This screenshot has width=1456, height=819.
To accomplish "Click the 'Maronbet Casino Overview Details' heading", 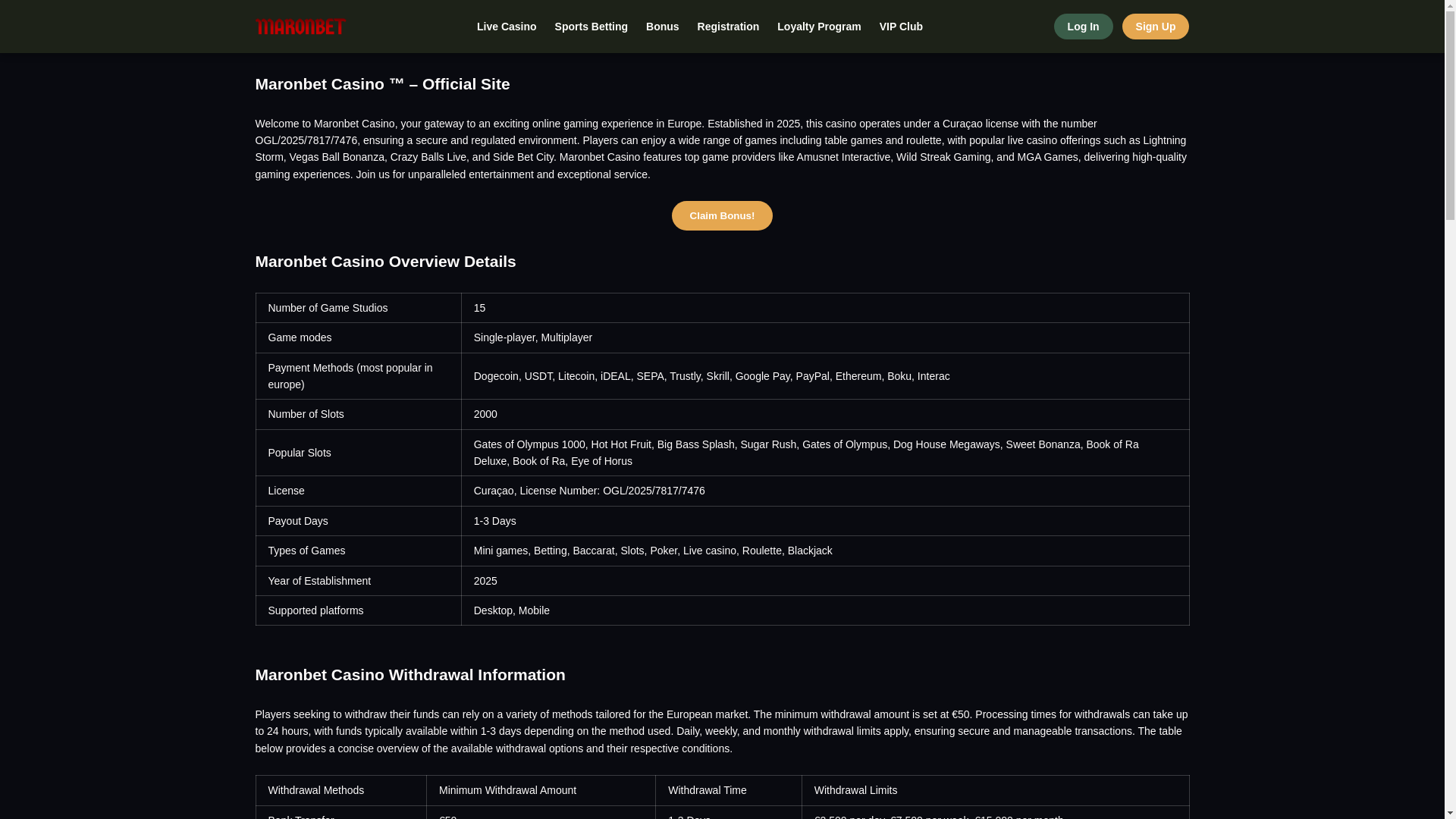I will pyautogui.click(x=385, y=262).
